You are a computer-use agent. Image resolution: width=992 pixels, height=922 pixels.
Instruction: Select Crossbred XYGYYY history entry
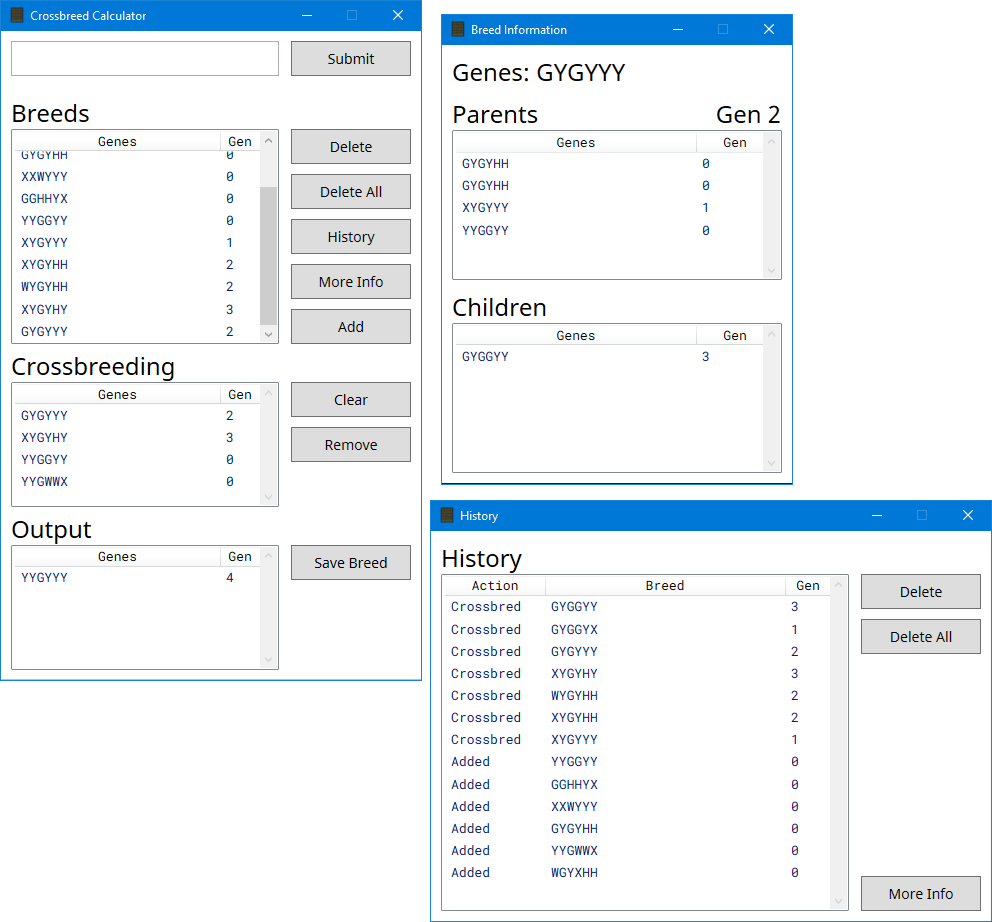click(636, 740)
